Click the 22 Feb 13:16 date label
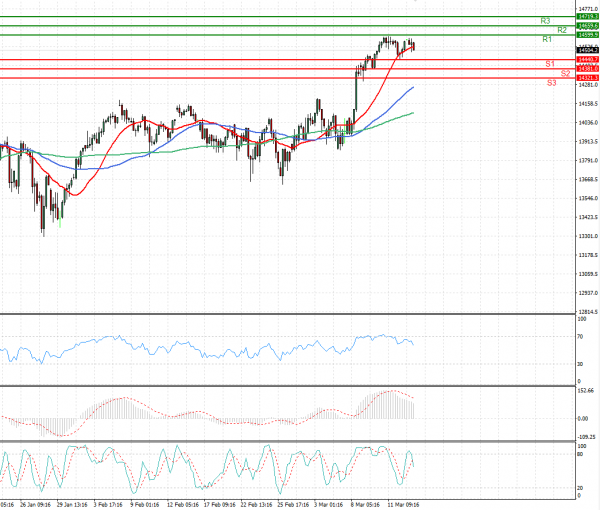 [256, 505]
